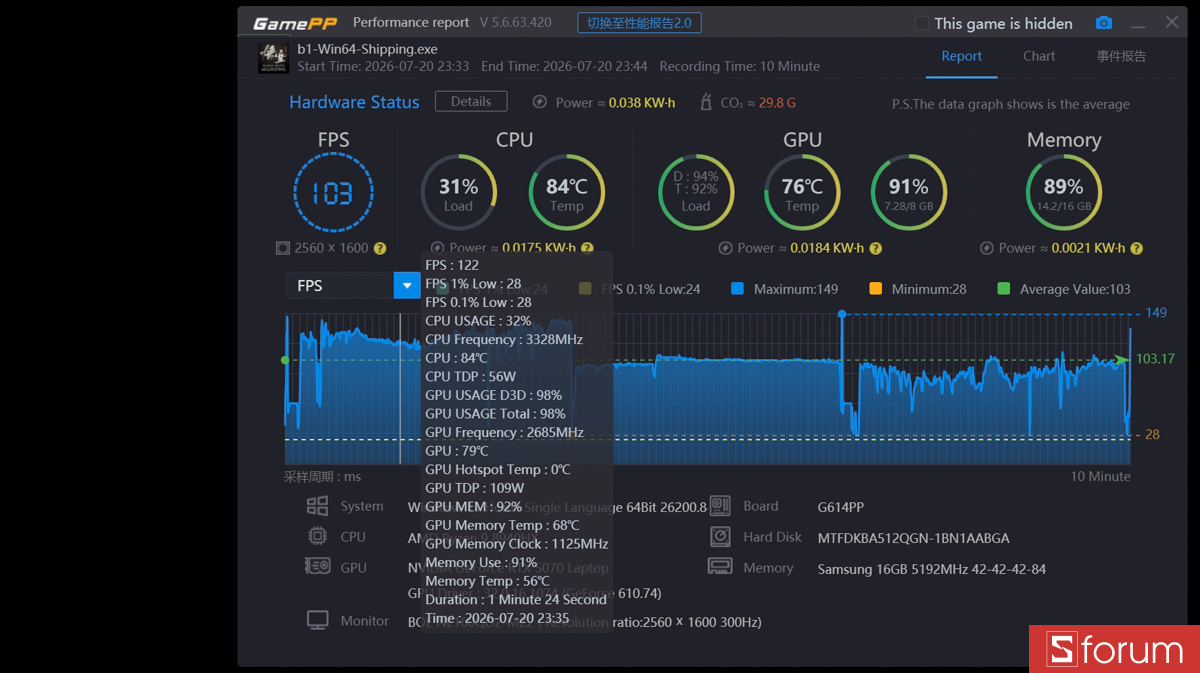Screen dimensions: 1200x673
Task: Close the GamePP performance report window
Action: point(1172,22)
